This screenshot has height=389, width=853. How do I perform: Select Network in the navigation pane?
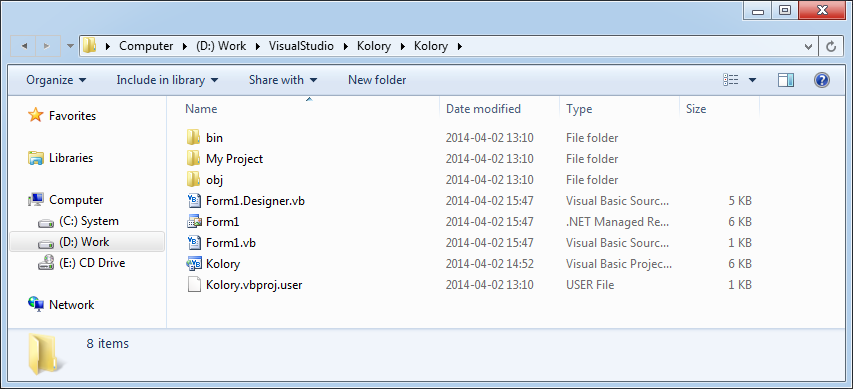tap(71, 305)
